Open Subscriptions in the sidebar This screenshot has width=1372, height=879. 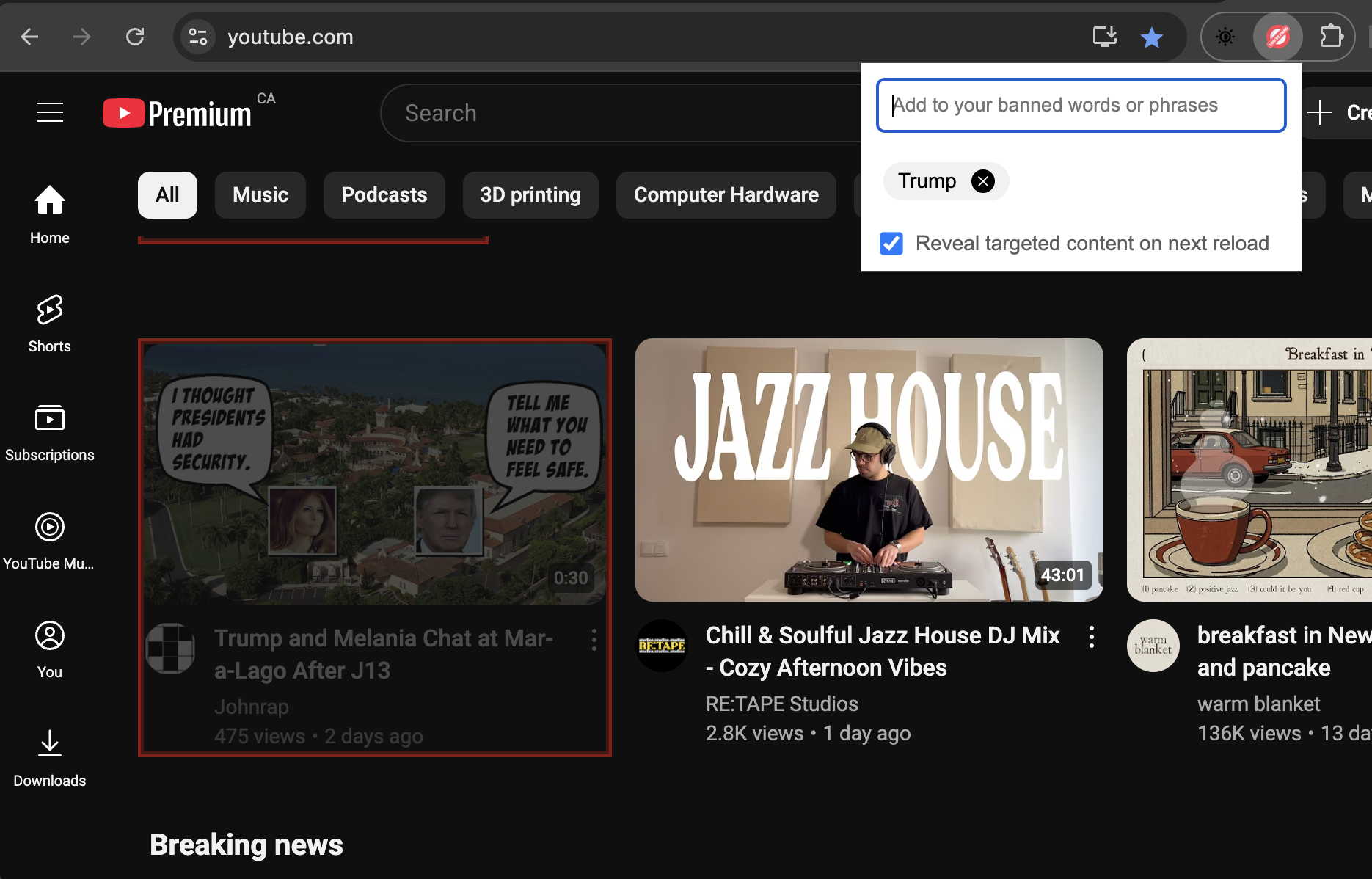(x=50, y=431)
